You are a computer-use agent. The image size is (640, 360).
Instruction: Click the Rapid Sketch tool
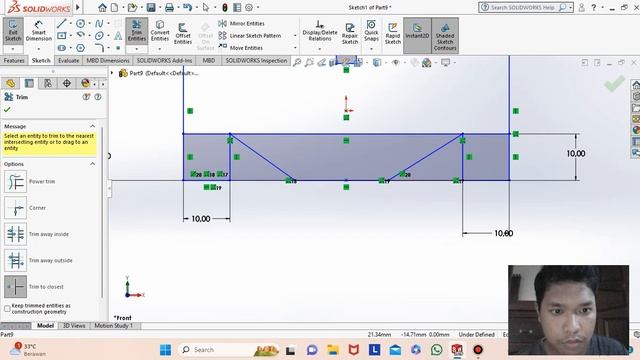[x=393, y=33]
